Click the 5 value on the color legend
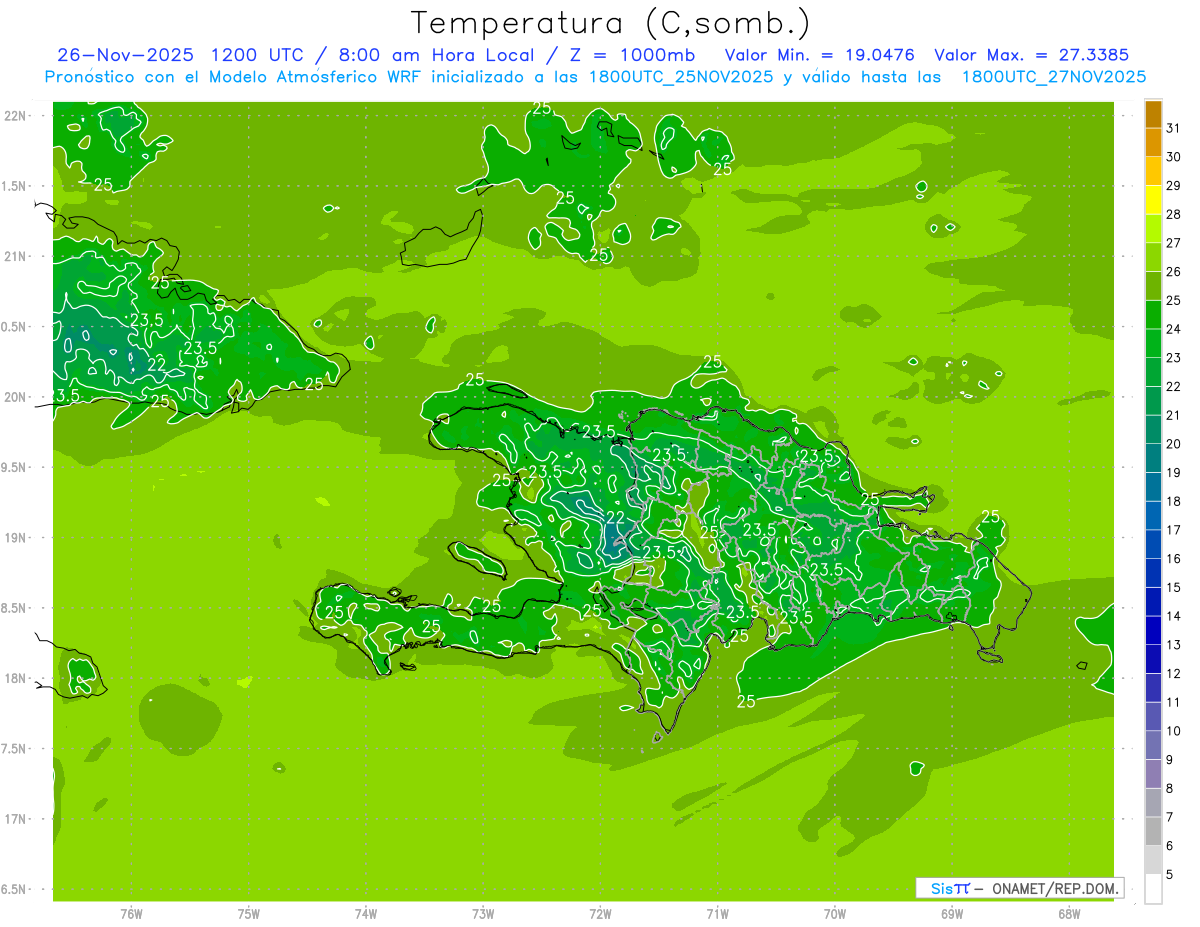Viewport: 1200px width, 927px height. [x=1169, y=875]
